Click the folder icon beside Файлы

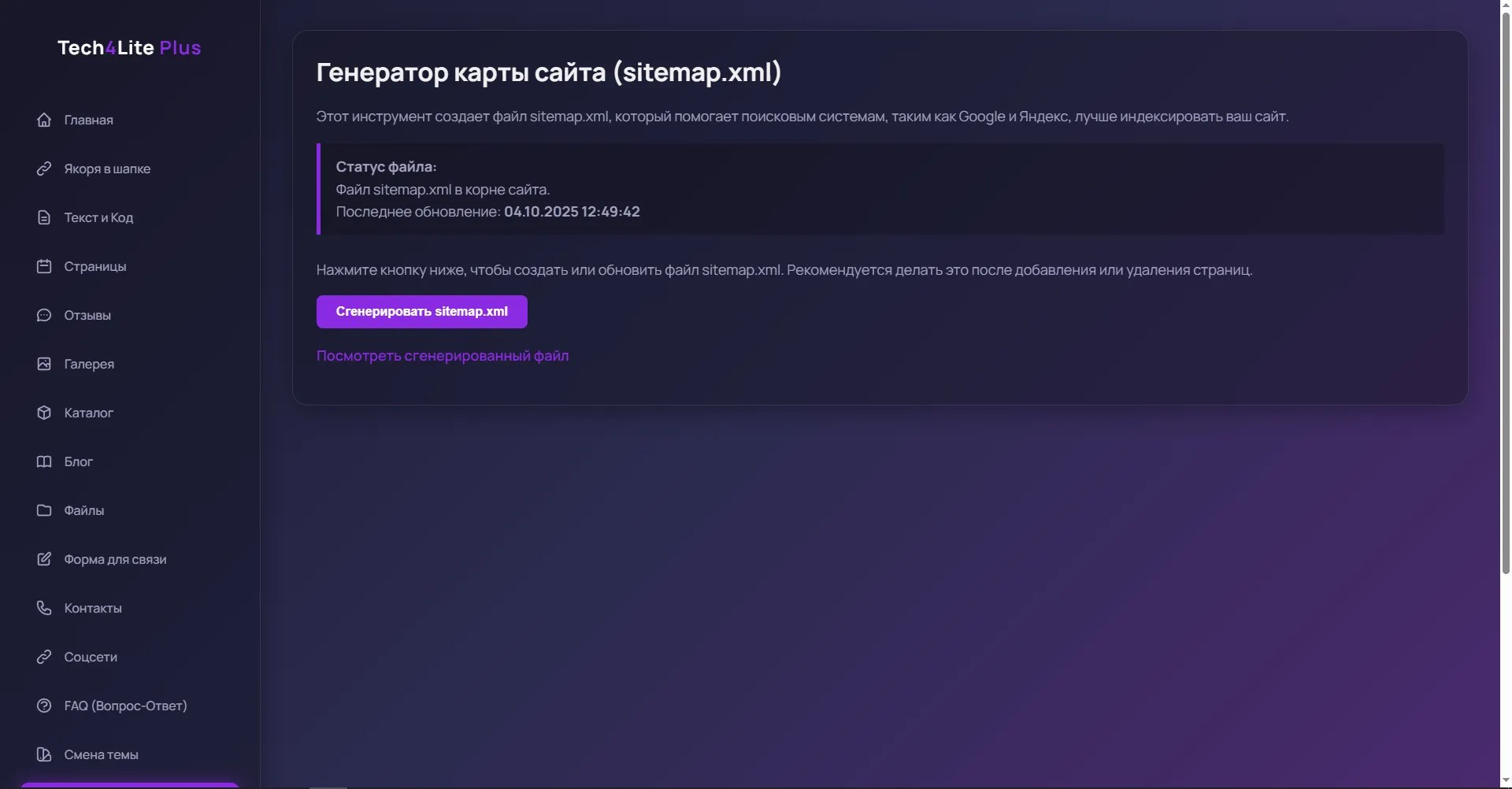44,510
